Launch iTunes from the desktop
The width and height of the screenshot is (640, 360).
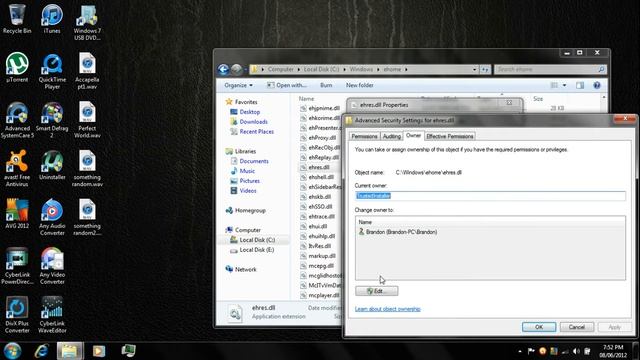52,18
